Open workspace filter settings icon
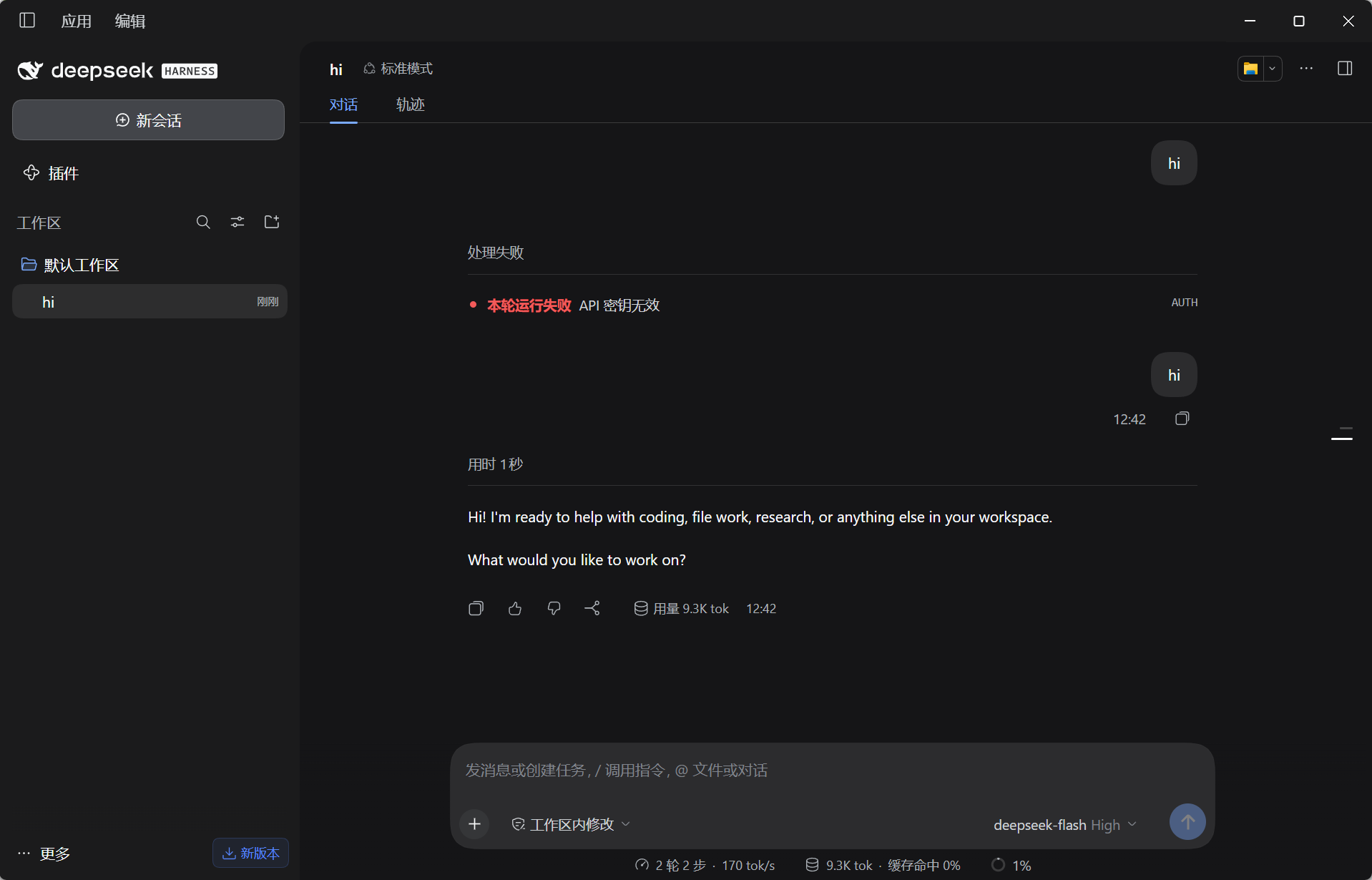The height and width of the screenshot is (880, 1372). point(237,222)
